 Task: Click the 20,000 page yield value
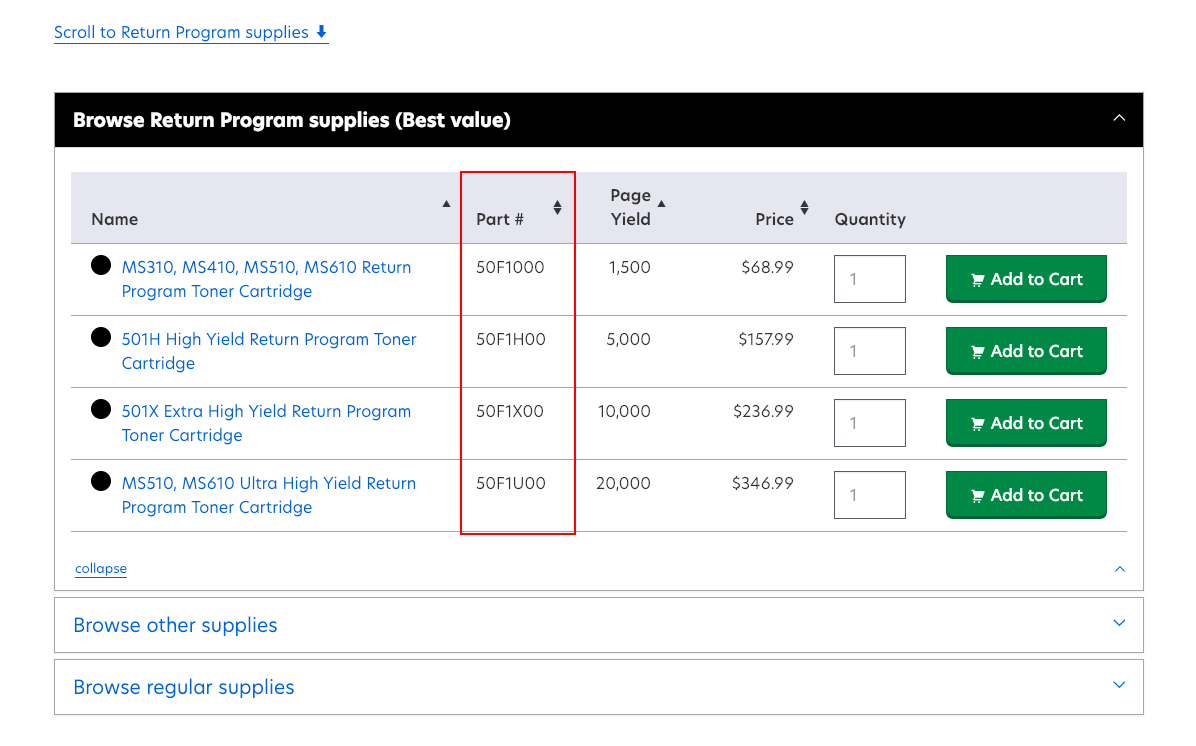pyautogui.click(x=623, y=484)
